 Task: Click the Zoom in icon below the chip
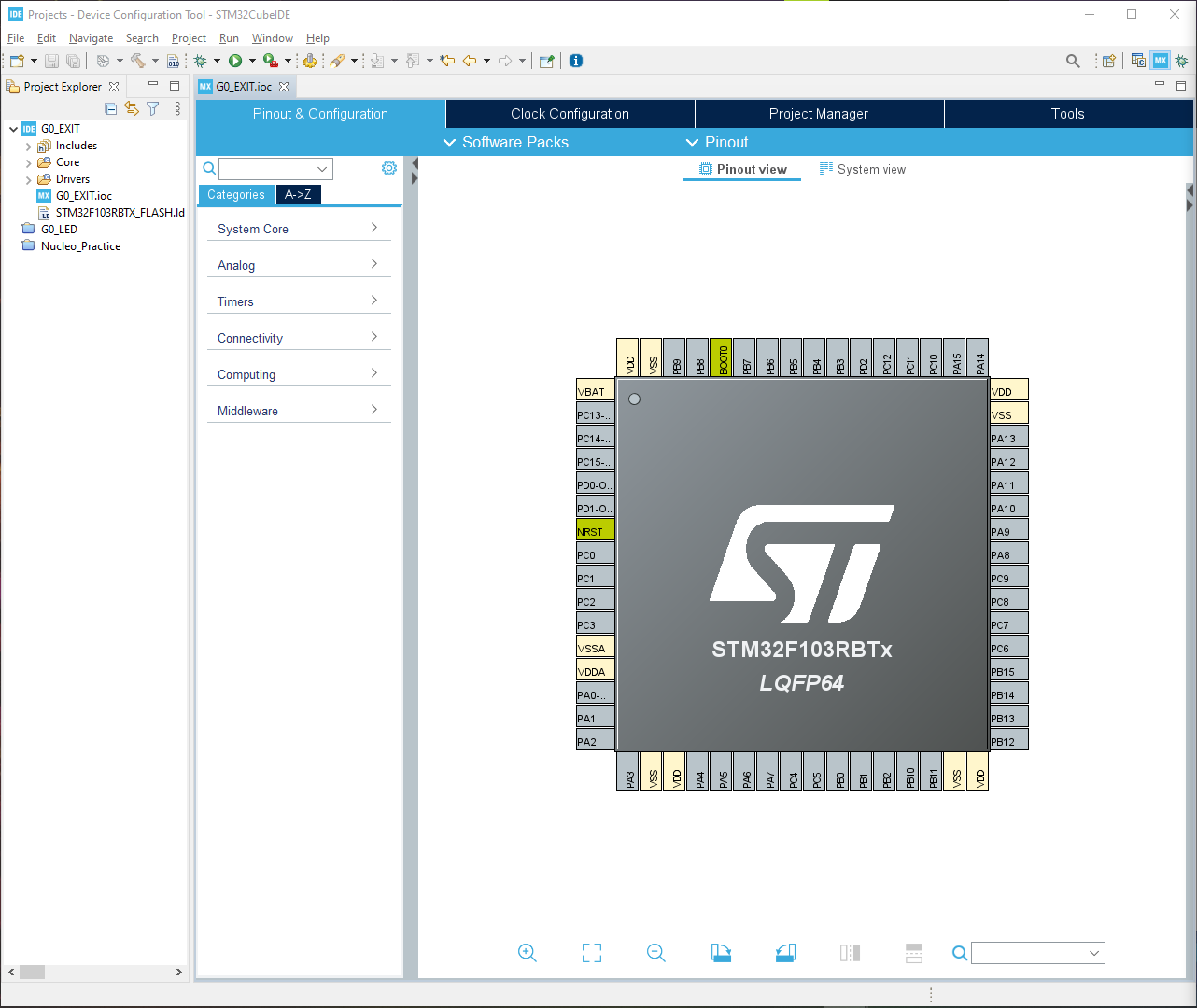(528, 953)
